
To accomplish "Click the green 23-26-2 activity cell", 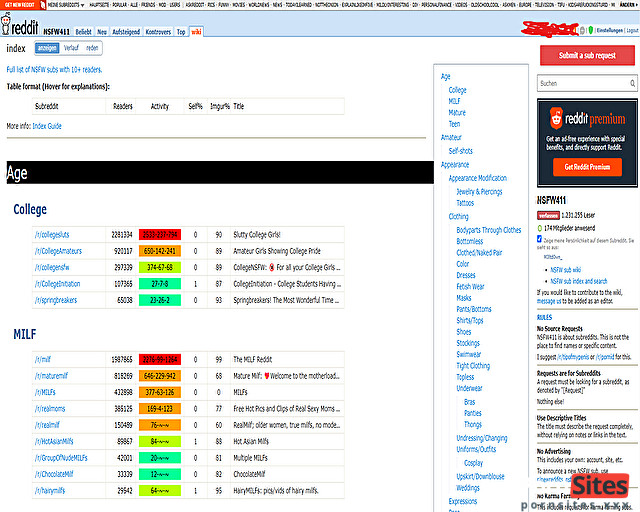I will [x=160, y=300].
